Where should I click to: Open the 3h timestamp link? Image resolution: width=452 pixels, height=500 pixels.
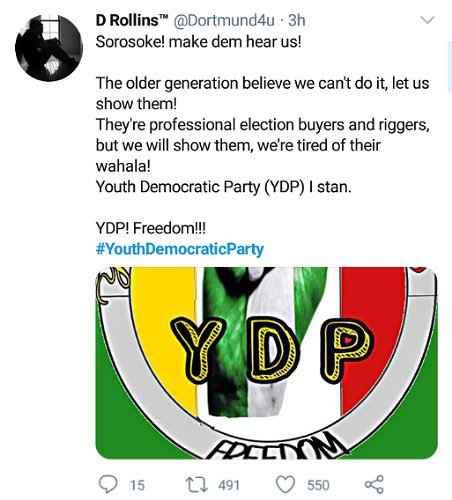[297, 21]
